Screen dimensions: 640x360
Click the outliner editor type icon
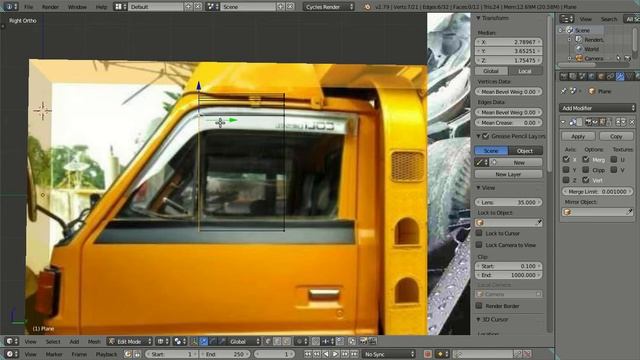[x=567, y=19]
